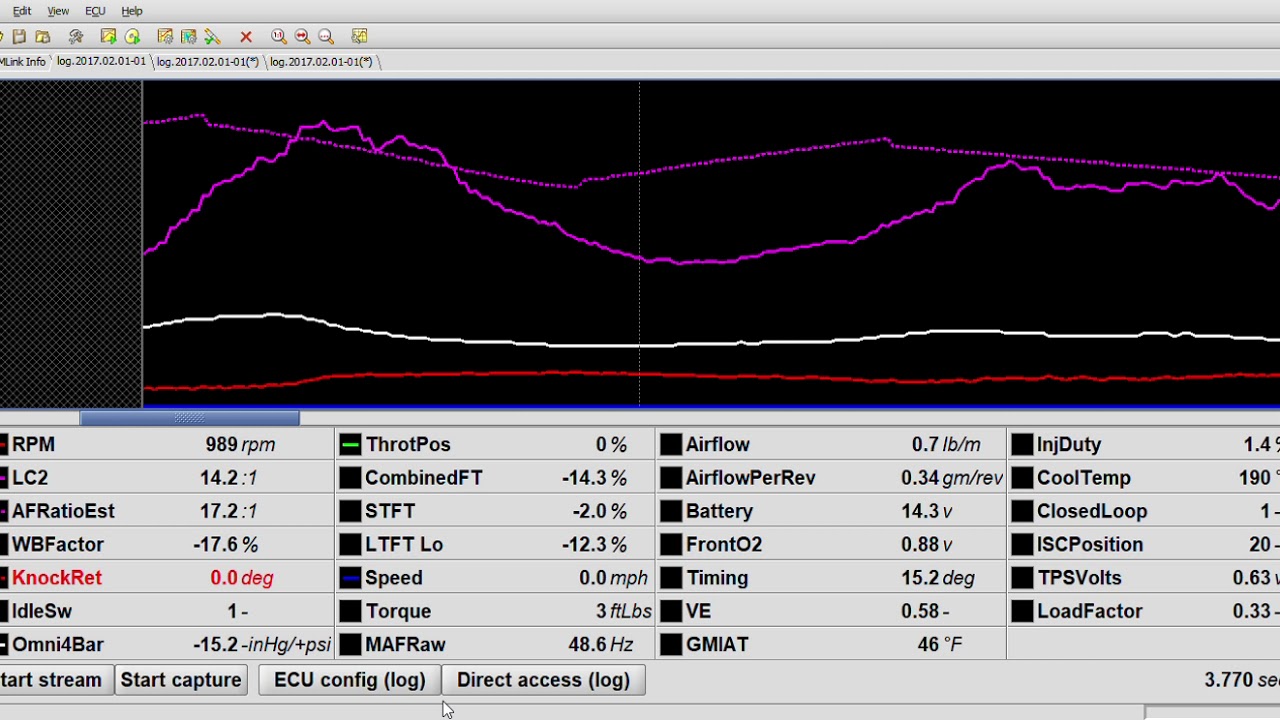
Task: Select the RPM parameter label
Action: click(x=33, y=445)
